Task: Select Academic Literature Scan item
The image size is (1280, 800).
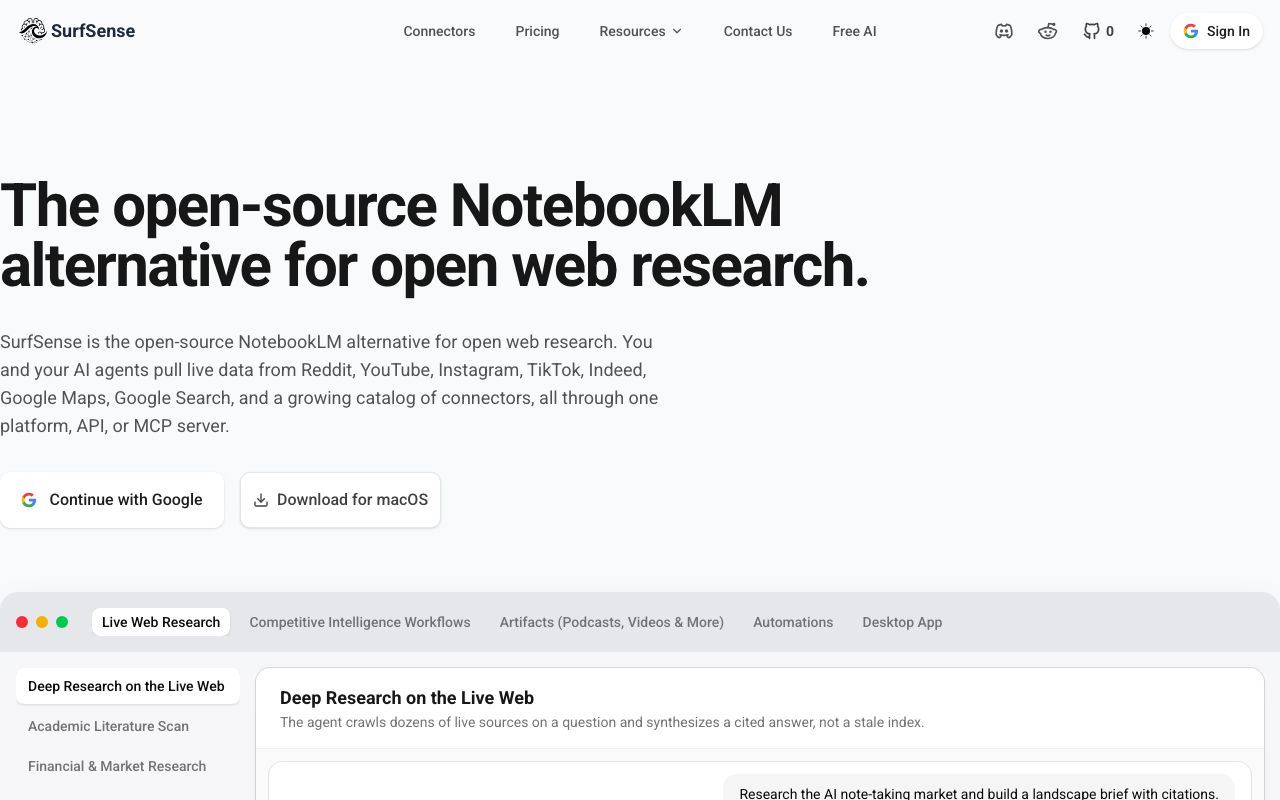Action: tap(128, 726)
